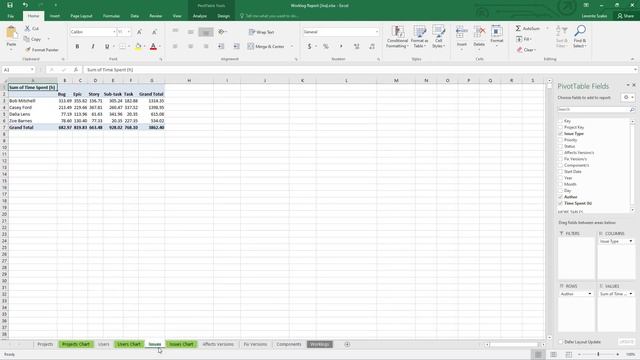Viewport: 640px width, 360px height.
Task: Open the font size dropdown
Action: click(x=129, y=32)
